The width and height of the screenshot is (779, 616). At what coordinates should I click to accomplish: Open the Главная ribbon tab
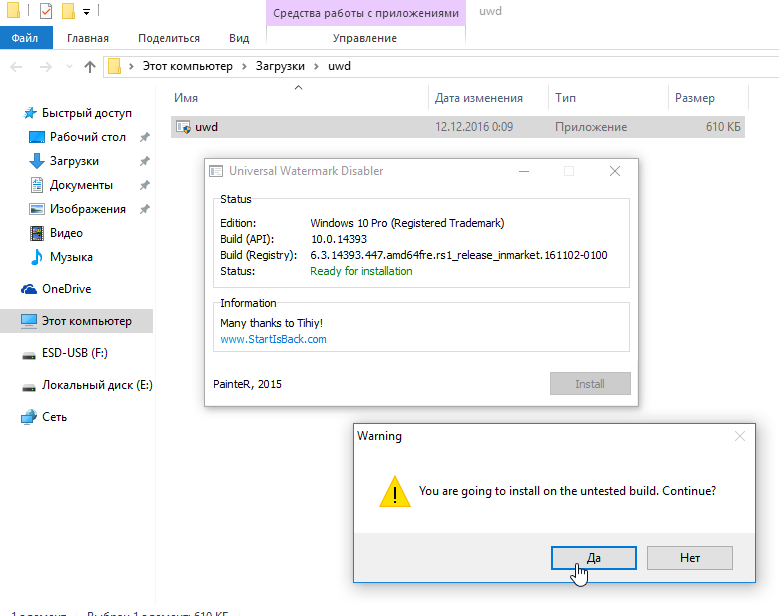88,38
